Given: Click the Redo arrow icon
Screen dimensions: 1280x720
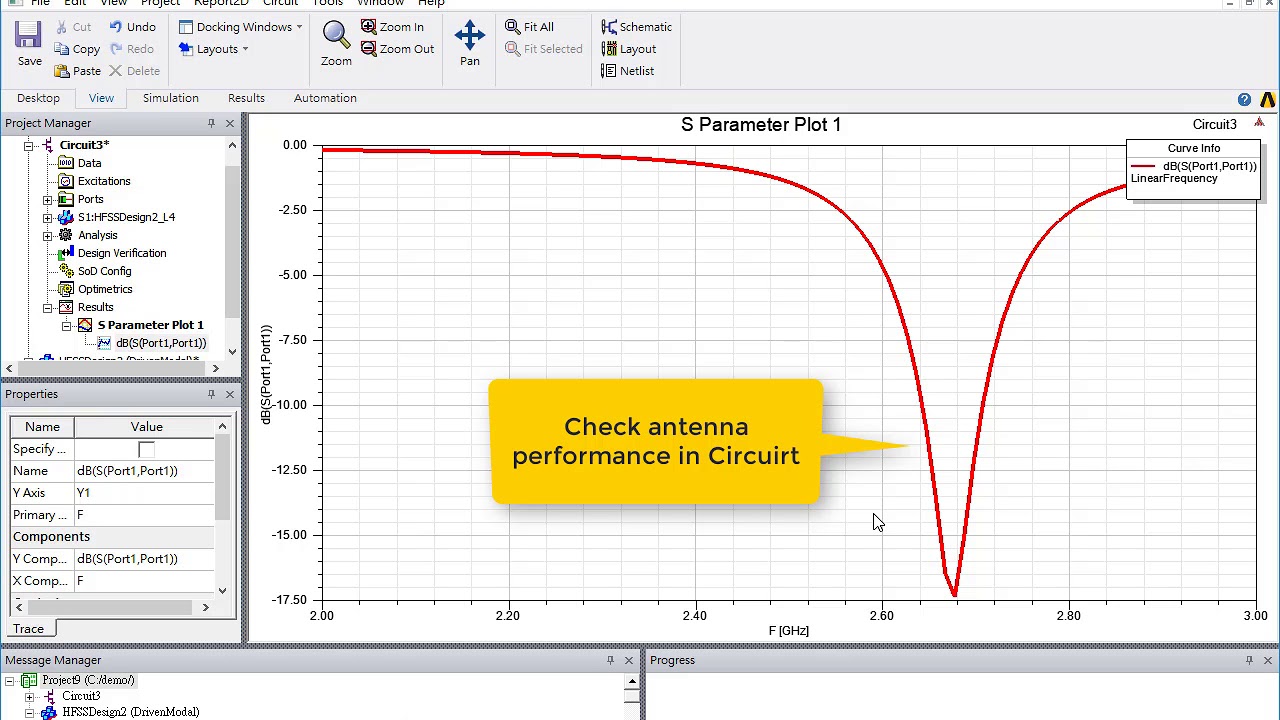Looking at the screenshot, I should coord(116,49).
